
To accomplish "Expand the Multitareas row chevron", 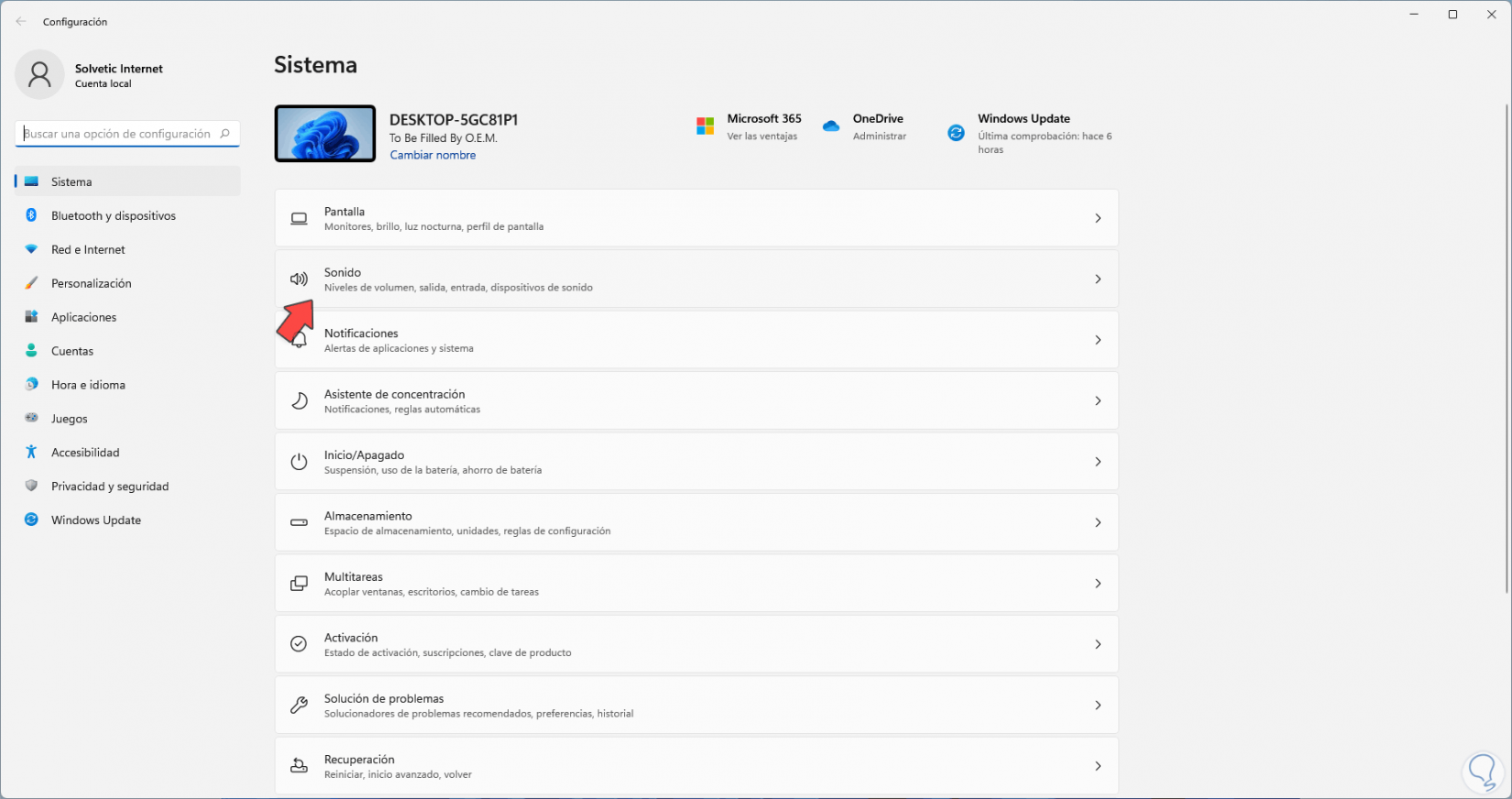I will coord(1098,584).
